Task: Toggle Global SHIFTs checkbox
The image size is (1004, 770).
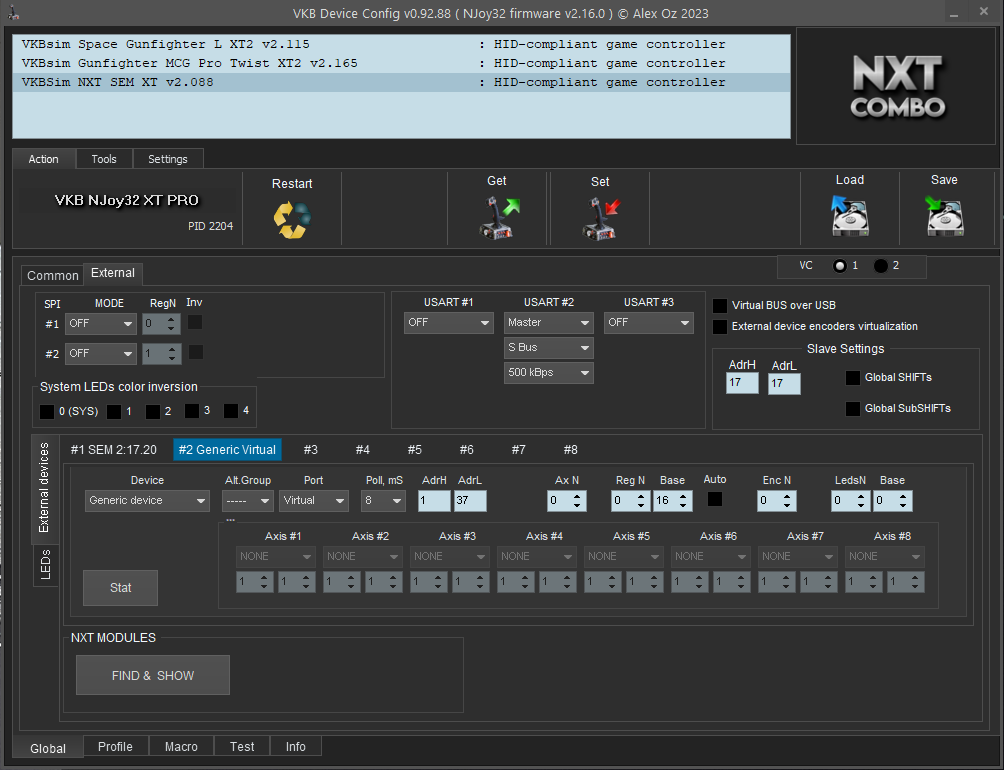Action: tap(853, 378)
